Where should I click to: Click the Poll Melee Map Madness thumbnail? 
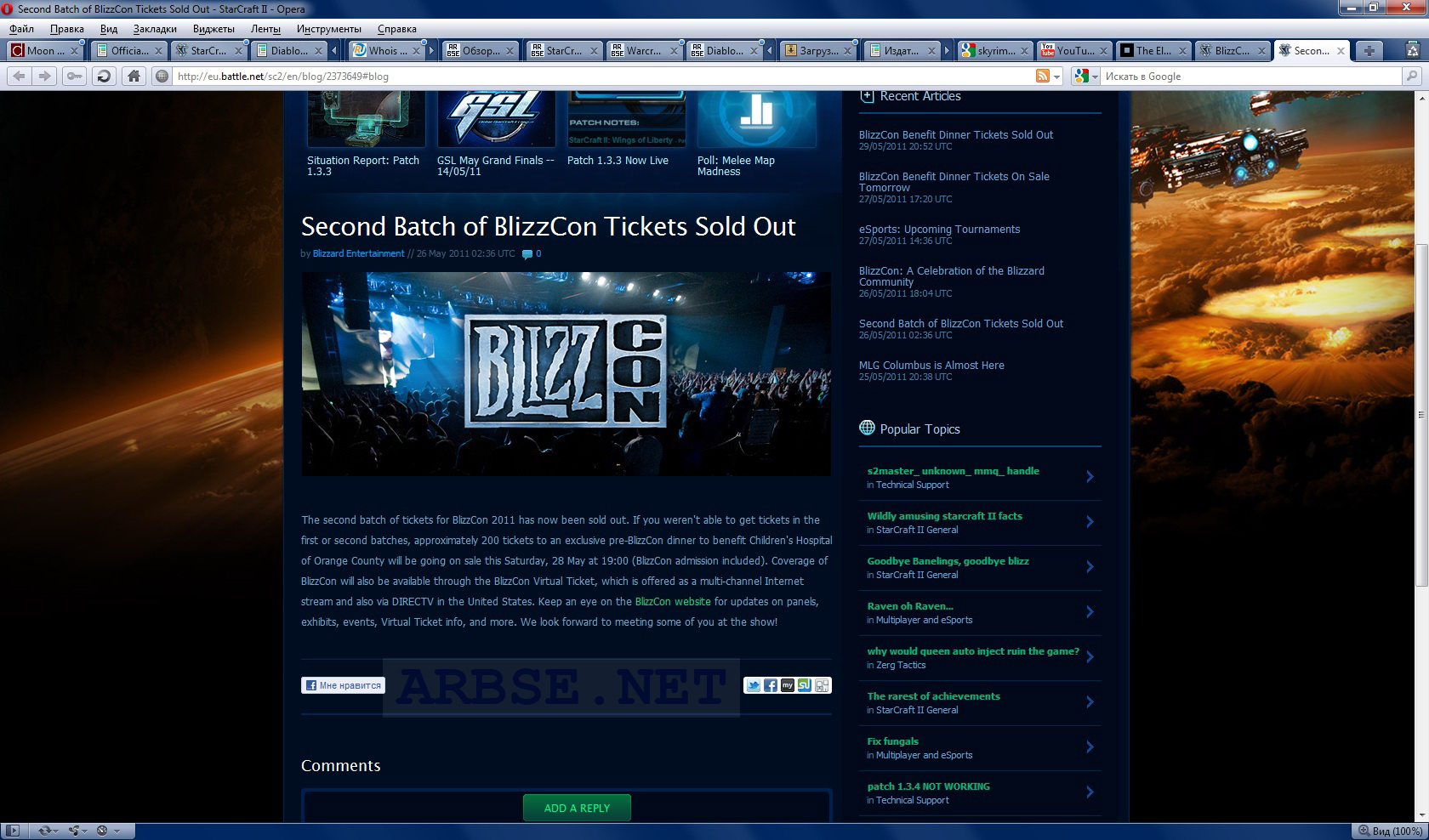(757, 119)
